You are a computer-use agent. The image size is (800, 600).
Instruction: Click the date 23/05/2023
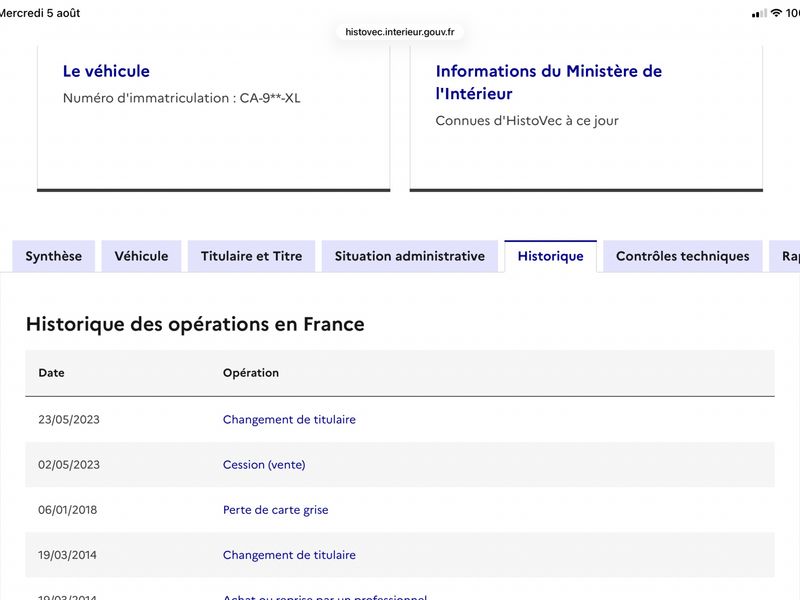click(x=69, y=419)
